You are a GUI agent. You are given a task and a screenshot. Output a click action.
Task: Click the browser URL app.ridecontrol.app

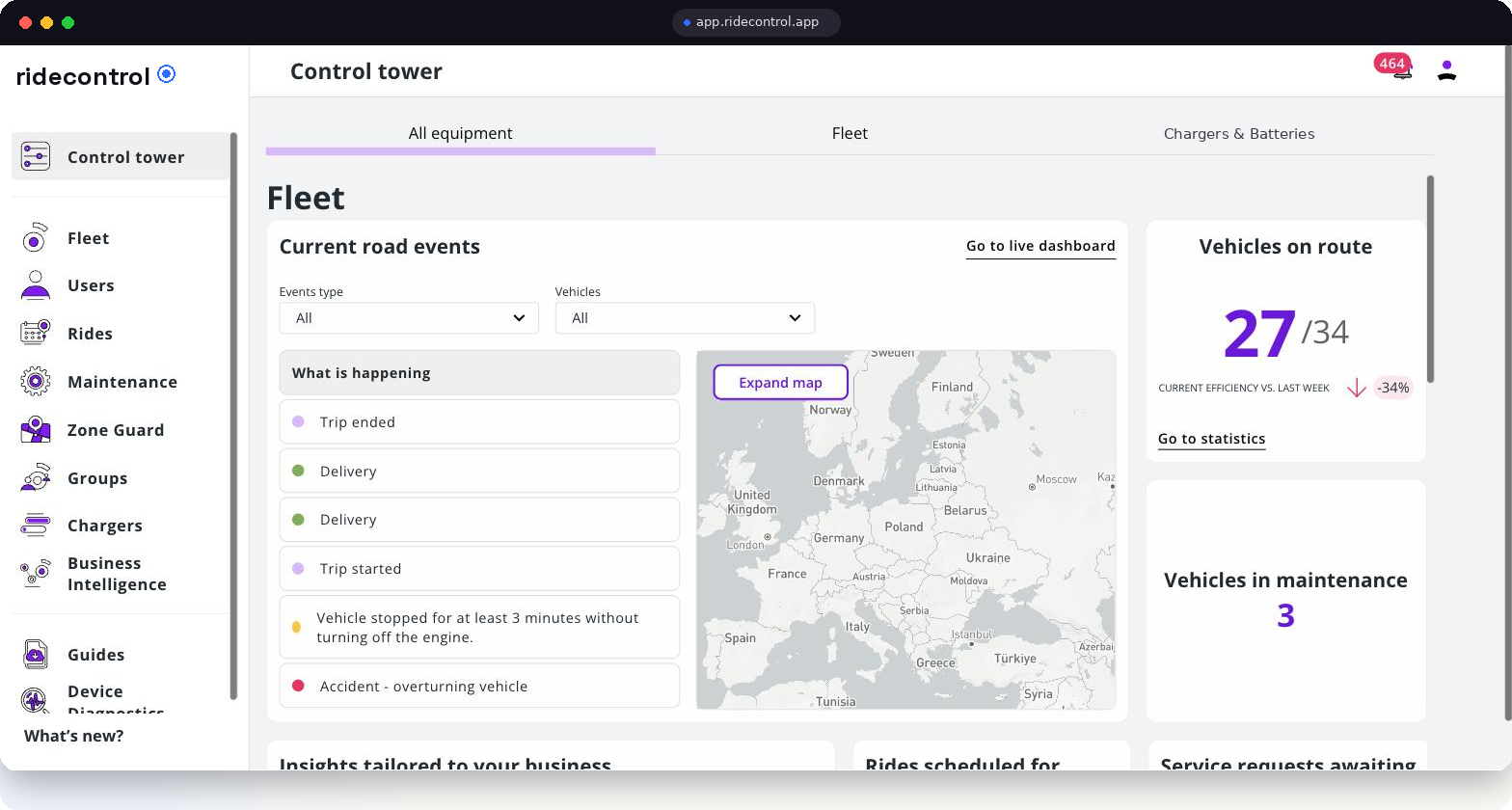click(x=756, y=21)
